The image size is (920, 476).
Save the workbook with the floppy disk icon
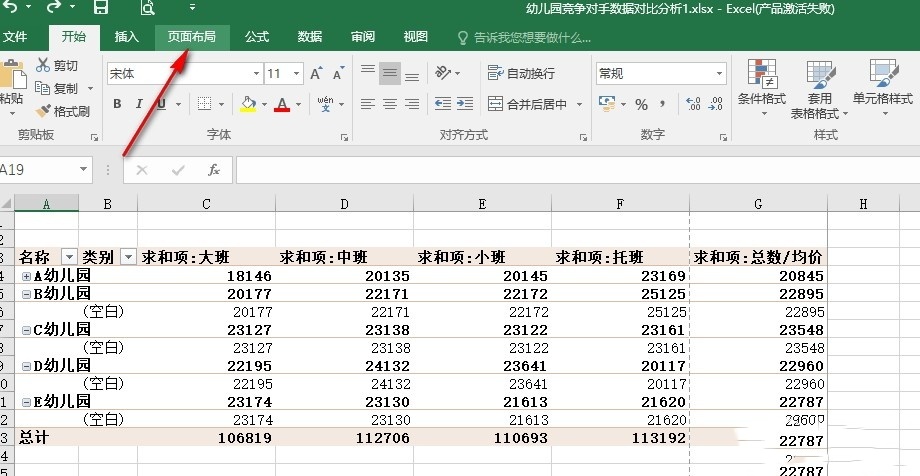tap(101, 7)
